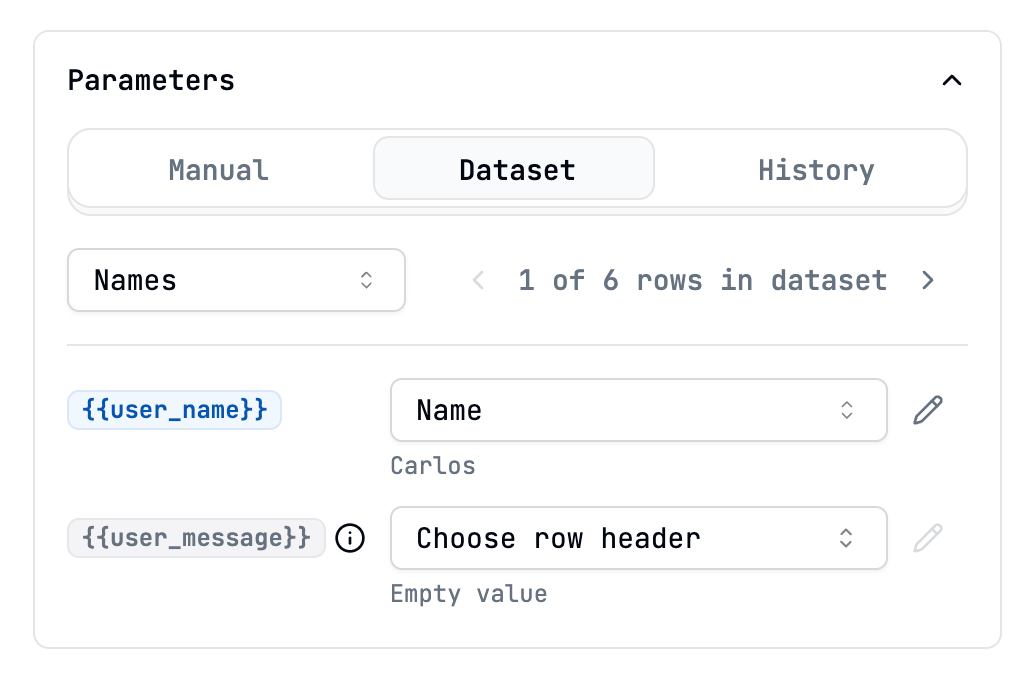
Task: Select the {{user_message}} variable chip
Action: tap(196, 538)
